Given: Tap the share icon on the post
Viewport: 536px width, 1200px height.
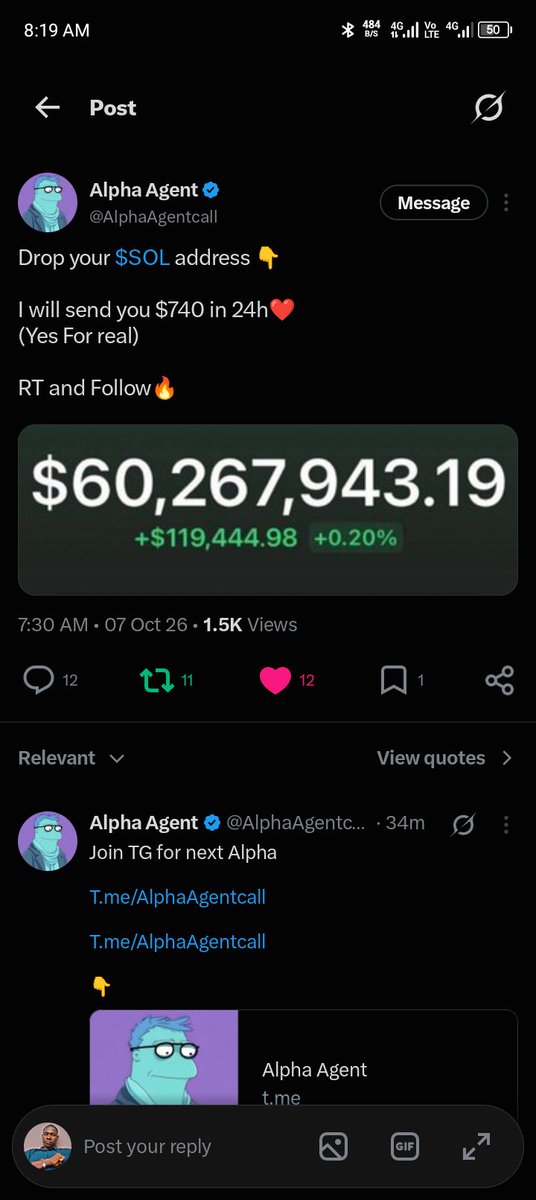Looking at the screenshot, I should point(499,681).
